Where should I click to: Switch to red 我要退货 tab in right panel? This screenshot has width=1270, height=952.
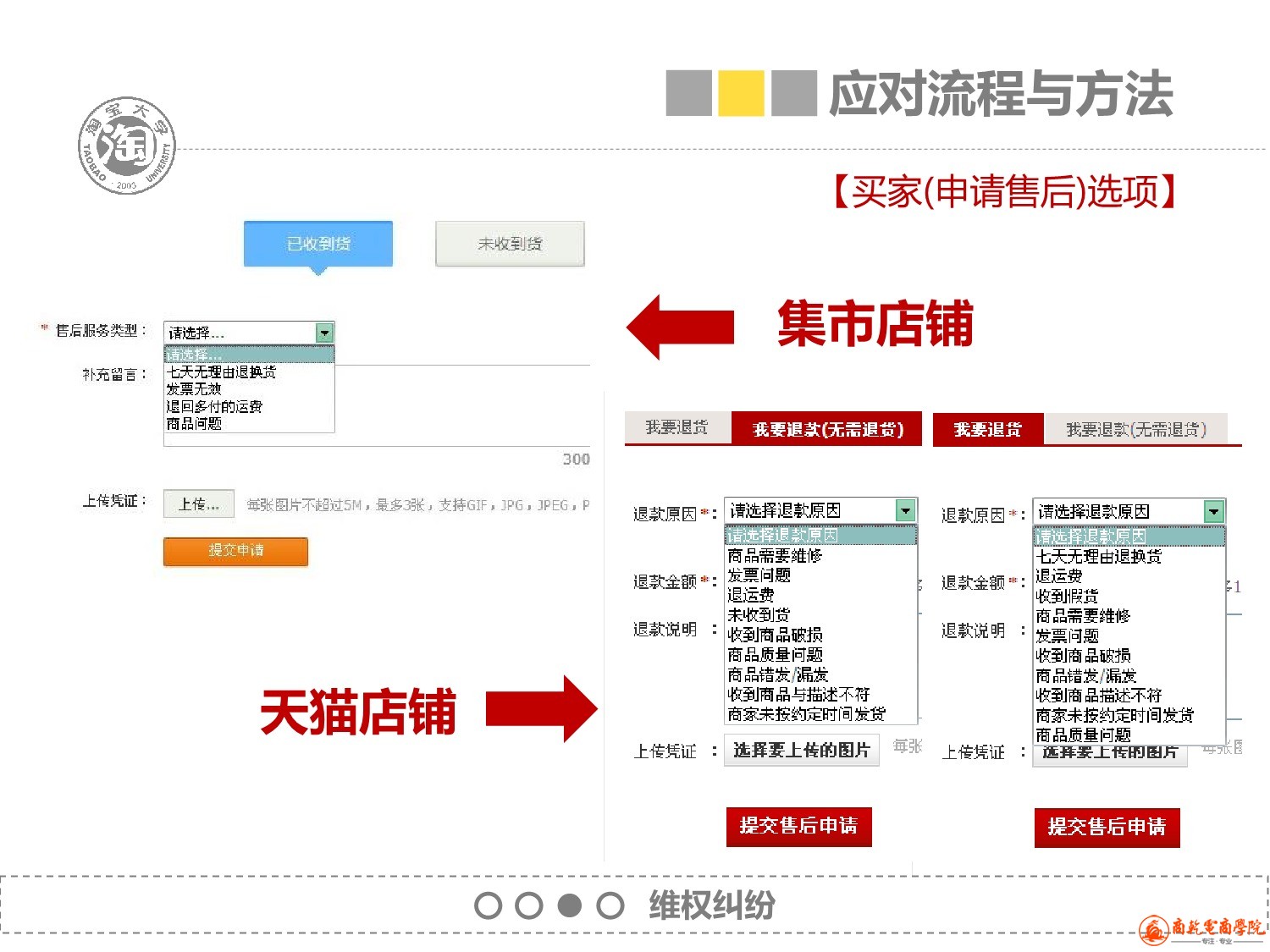point(988,429)
